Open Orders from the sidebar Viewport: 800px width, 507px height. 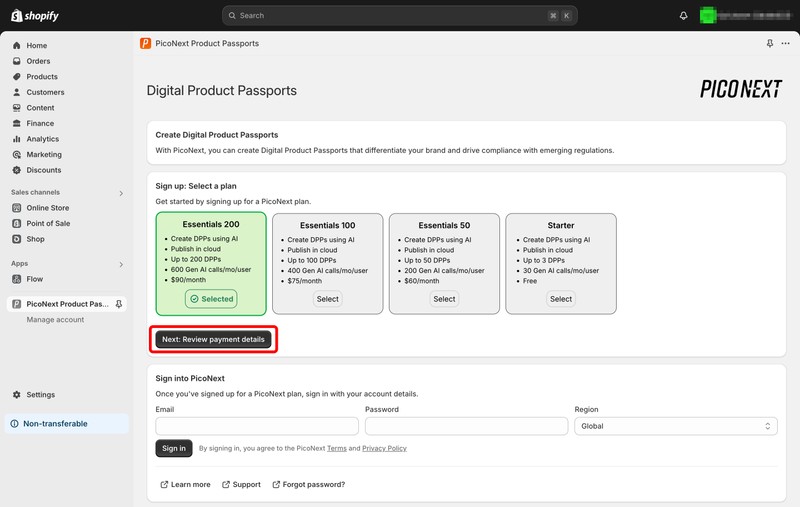tap(38, 61)
